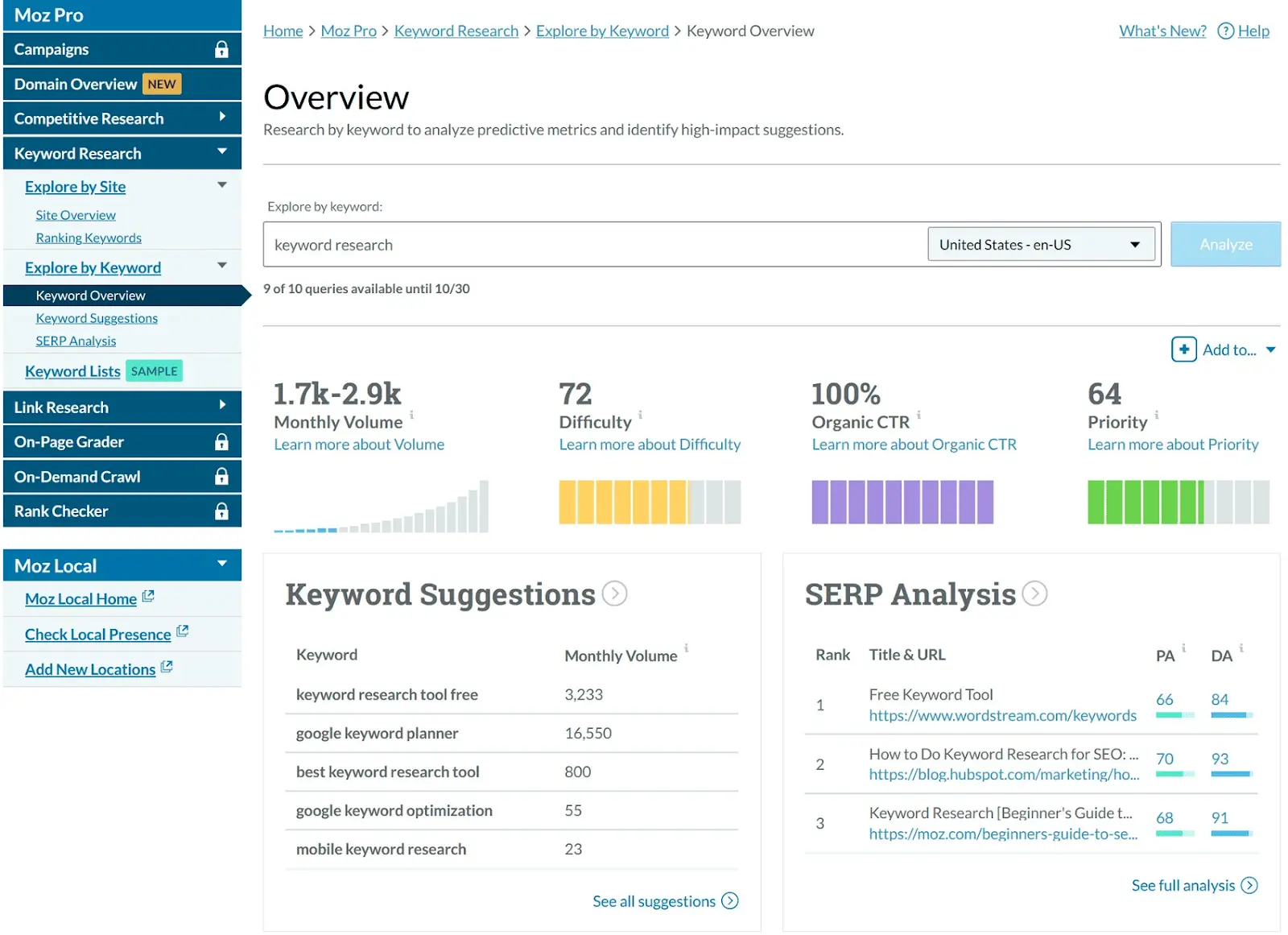Switch to SERP Analysis in the sidebar
The width and height of the screenshot is (1288, 935).
(x=76, y=340)
